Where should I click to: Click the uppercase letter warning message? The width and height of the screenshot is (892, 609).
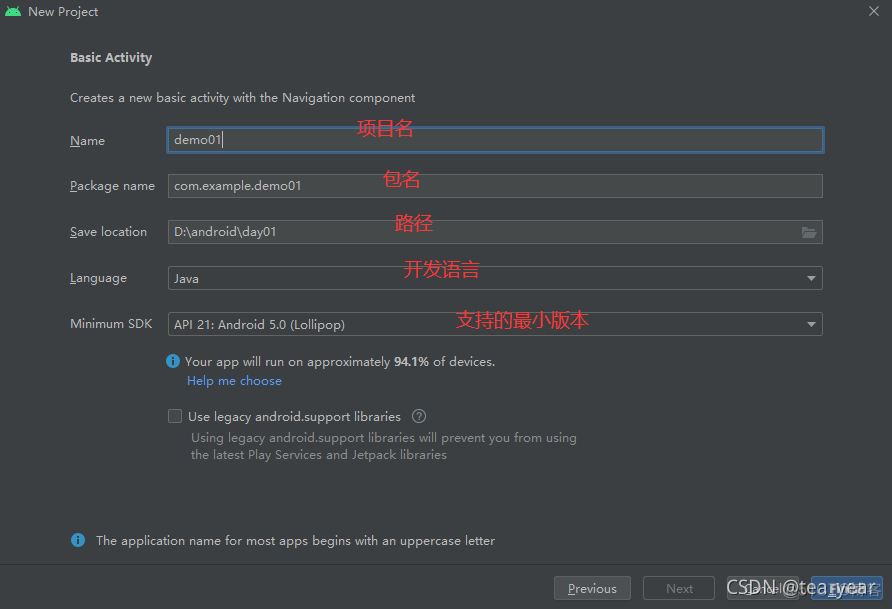coord(295,540)
